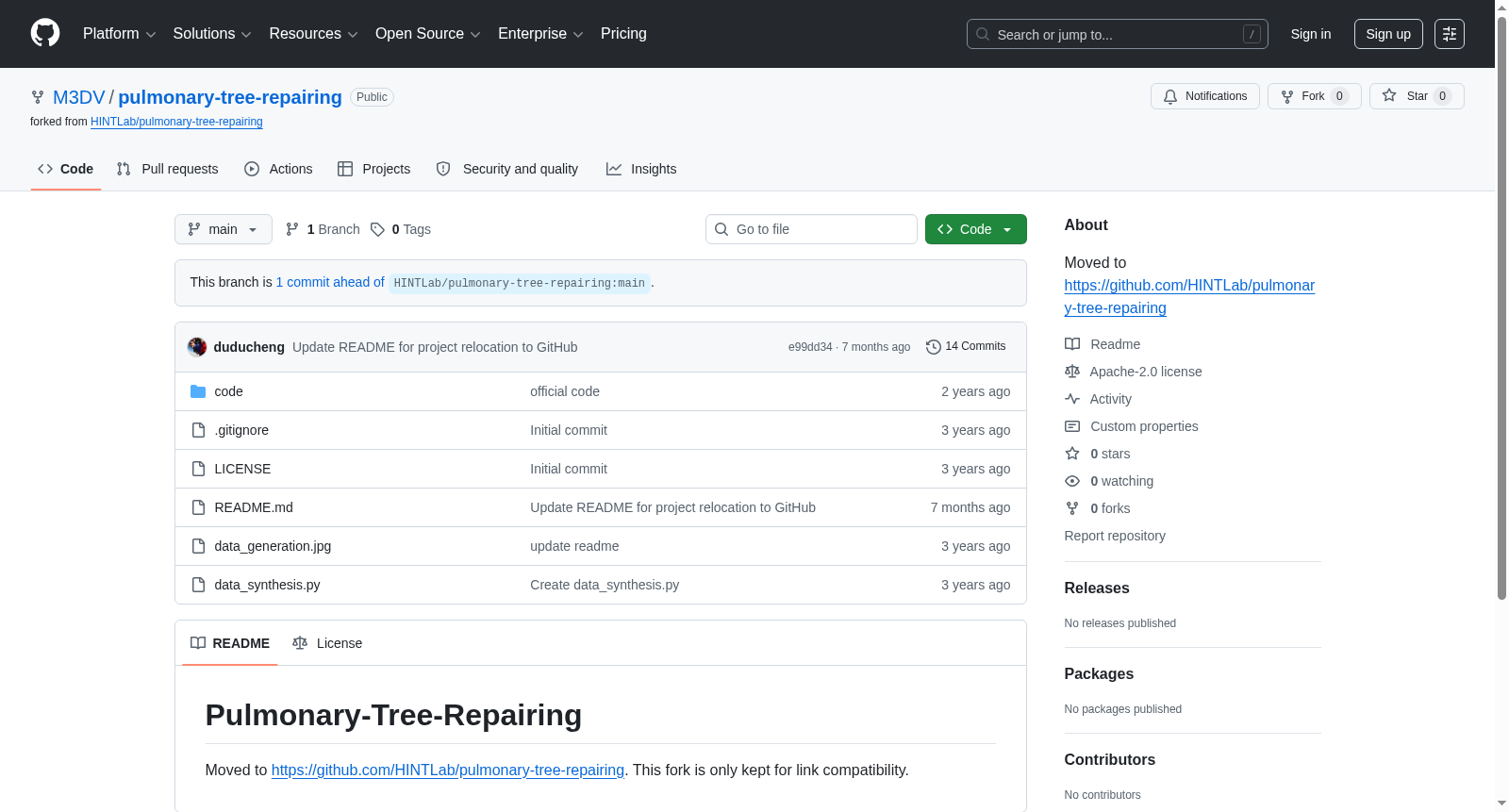The width and height of the screenshot is (1509, 812).
Task: Click the tag icon beside 0 Tags
Action: point(377,229)
